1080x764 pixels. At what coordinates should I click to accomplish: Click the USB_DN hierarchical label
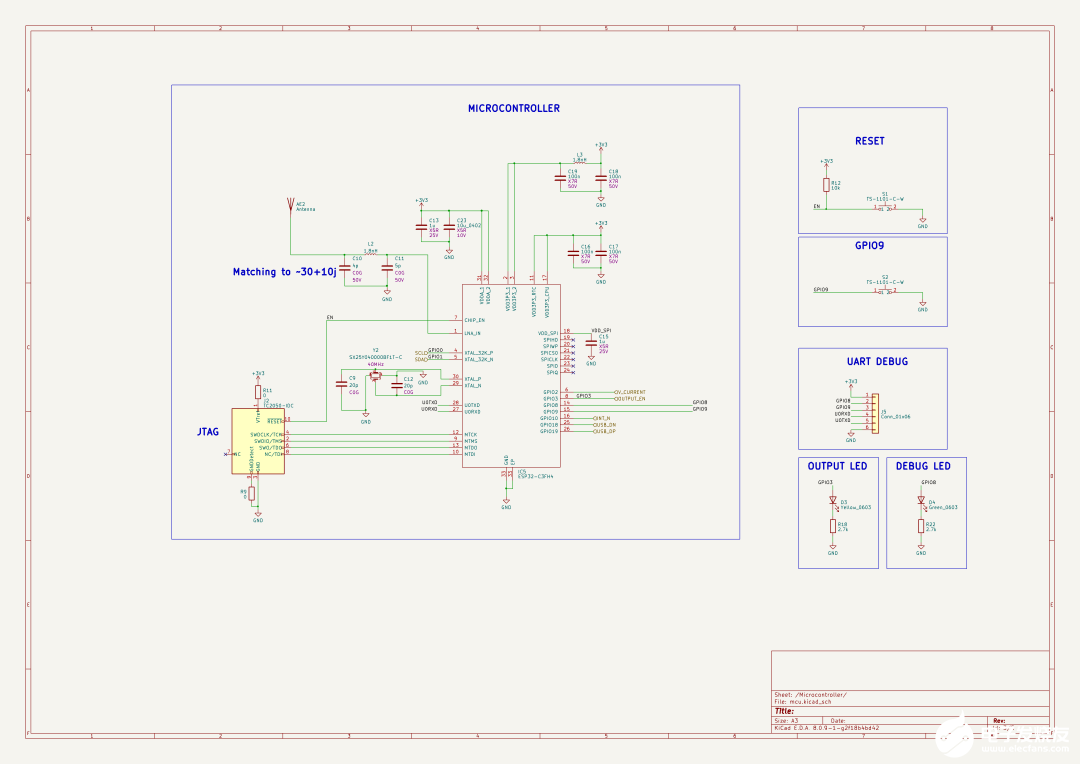pos(604,425)
